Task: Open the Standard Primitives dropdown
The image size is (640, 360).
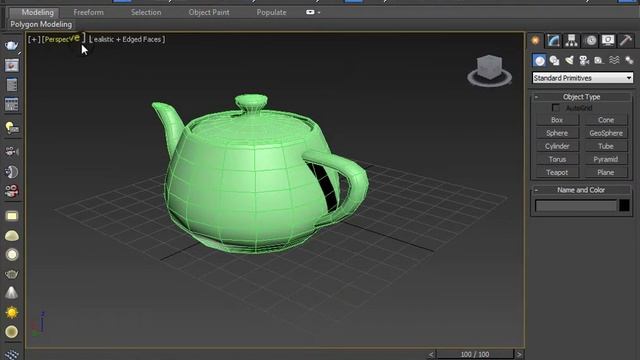Action: click(x=582, y=78)
